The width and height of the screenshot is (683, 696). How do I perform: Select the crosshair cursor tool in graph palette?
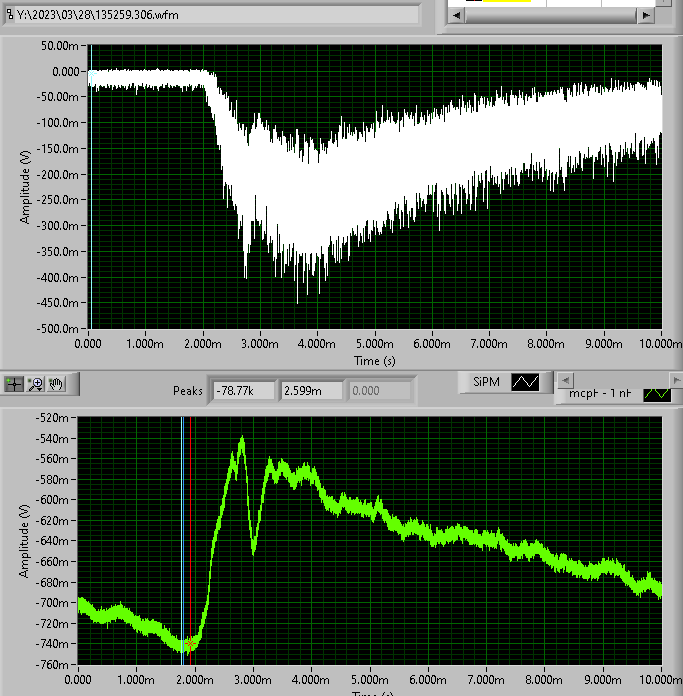(14, 384)
